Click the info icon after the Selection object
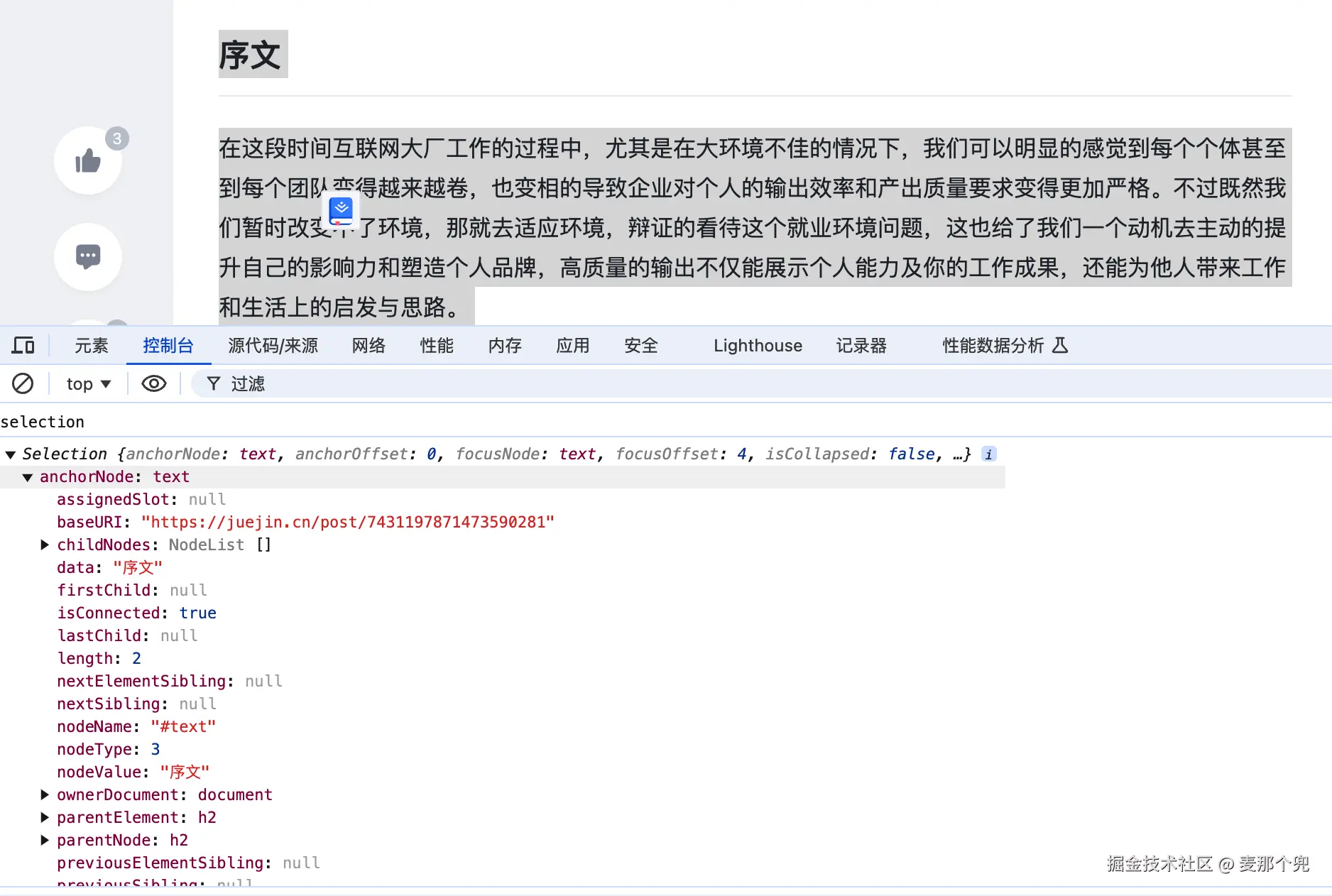This screenshot has height=896, width=1332. (x=988, y=454)
